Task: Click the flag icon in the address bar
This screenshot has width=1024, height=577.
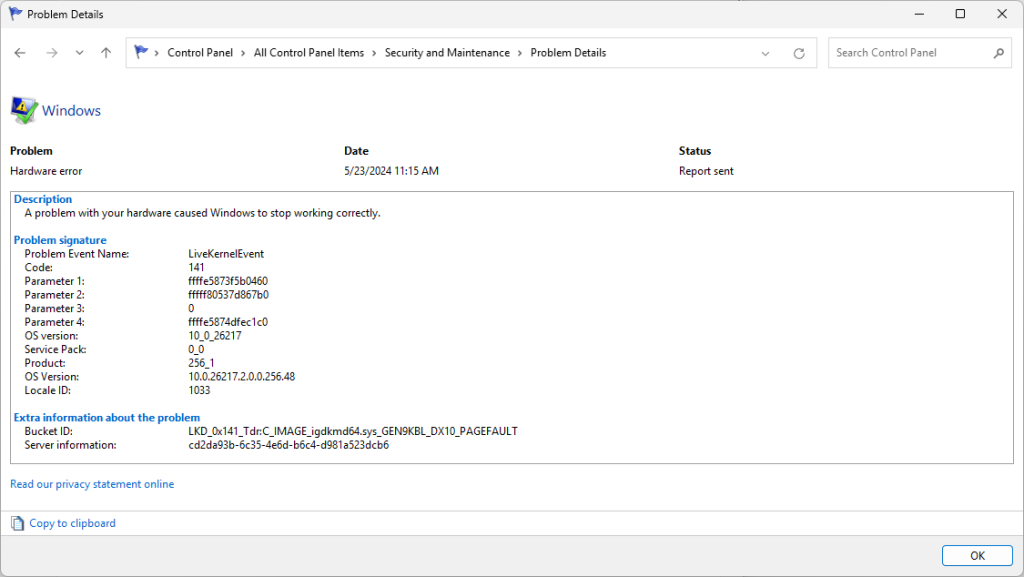Action: pos(139,51)
